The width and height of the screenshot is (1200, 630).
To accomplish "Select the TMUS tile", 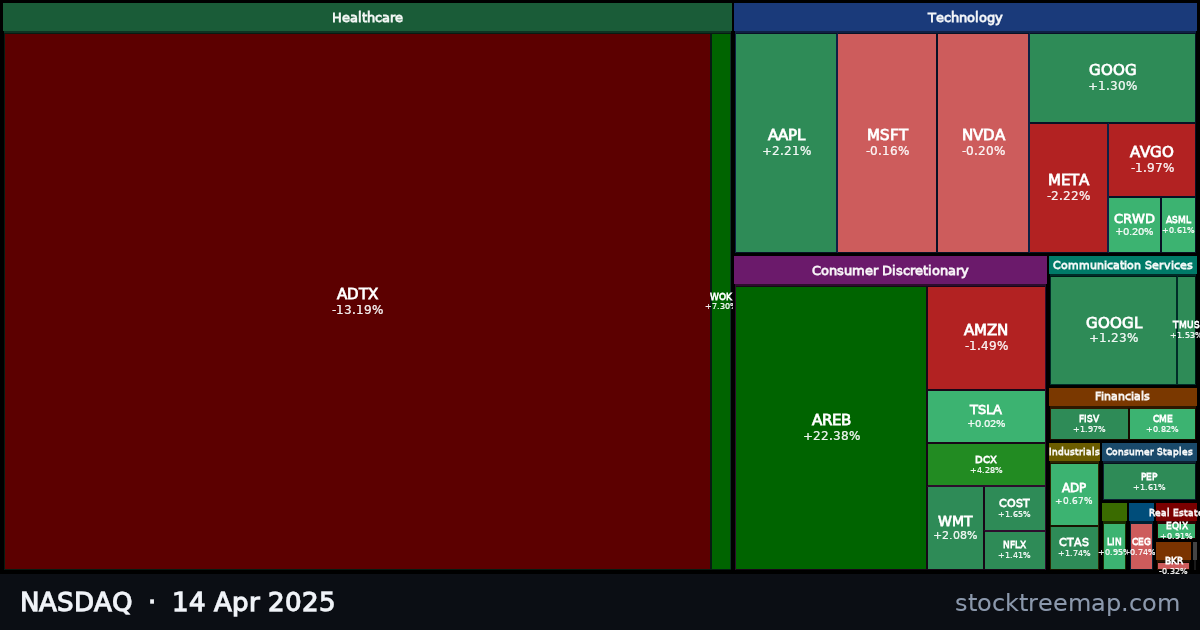I will pos(1186,330).
